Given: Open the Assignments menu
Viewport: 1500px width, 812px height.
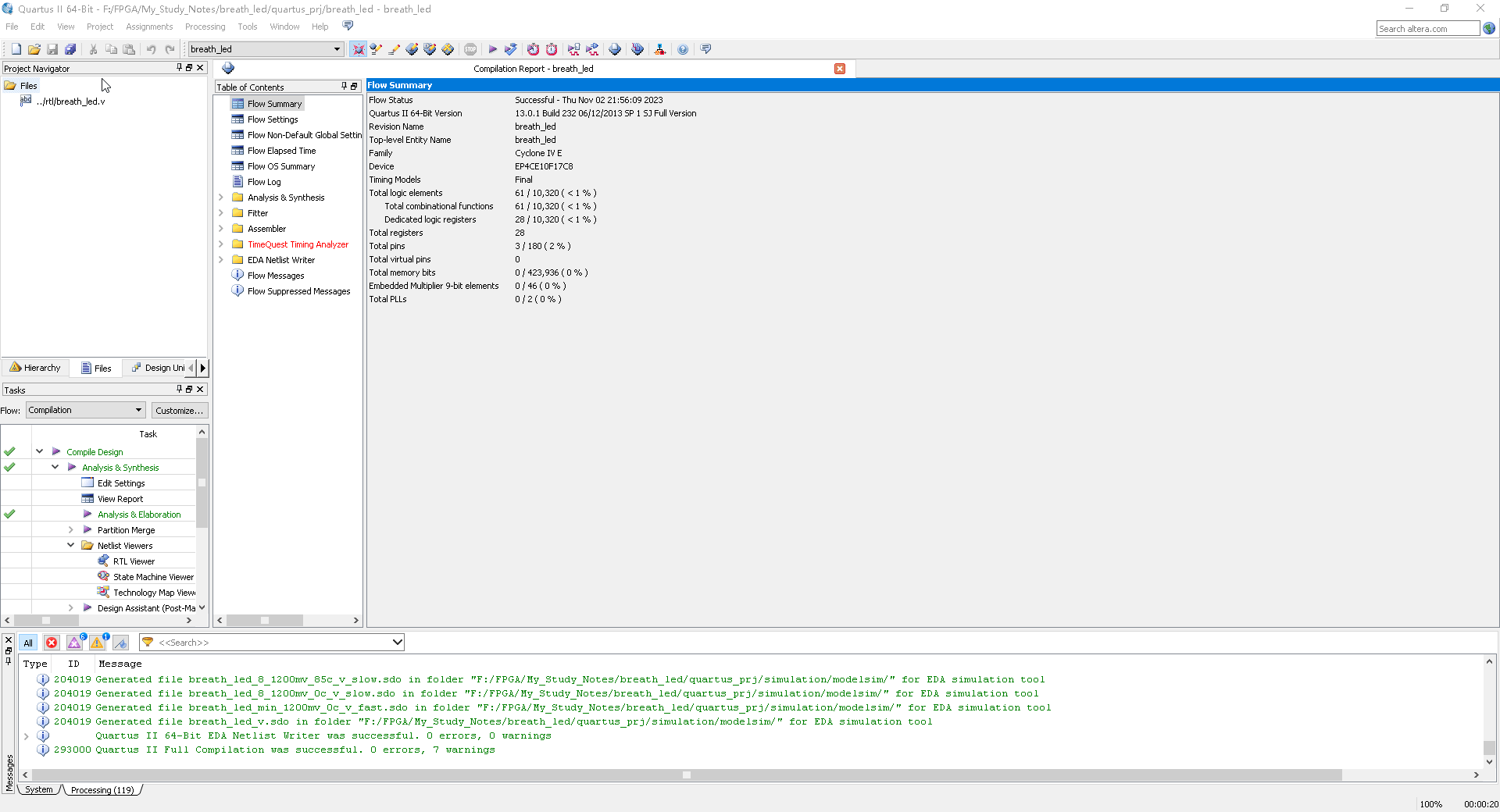Looking at the screenshot, I should [x=149, y=27].
